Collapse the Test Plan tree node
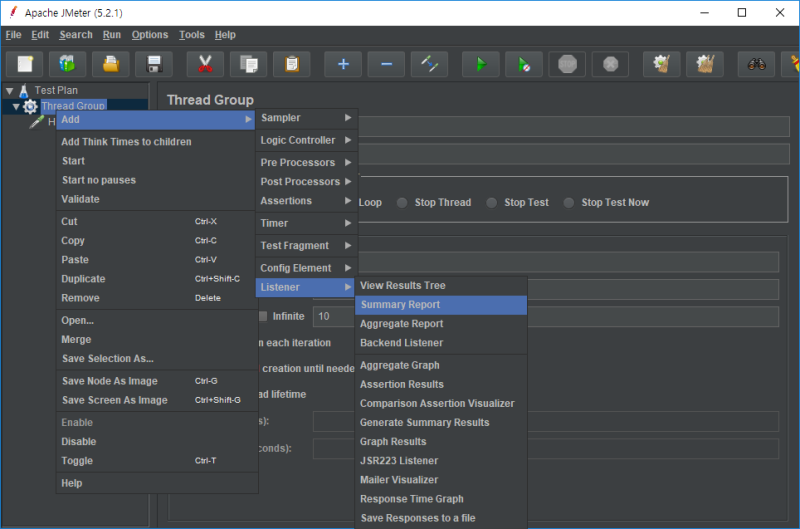Viewport: 800px width, 529px height. pyautogui.click(x=9, y=91)
